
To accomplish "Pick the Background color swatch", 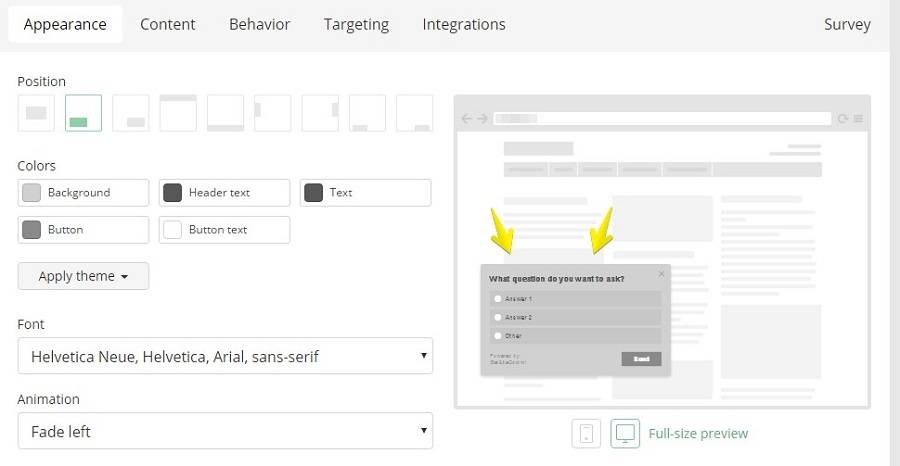I will click(x=31, y=193).
